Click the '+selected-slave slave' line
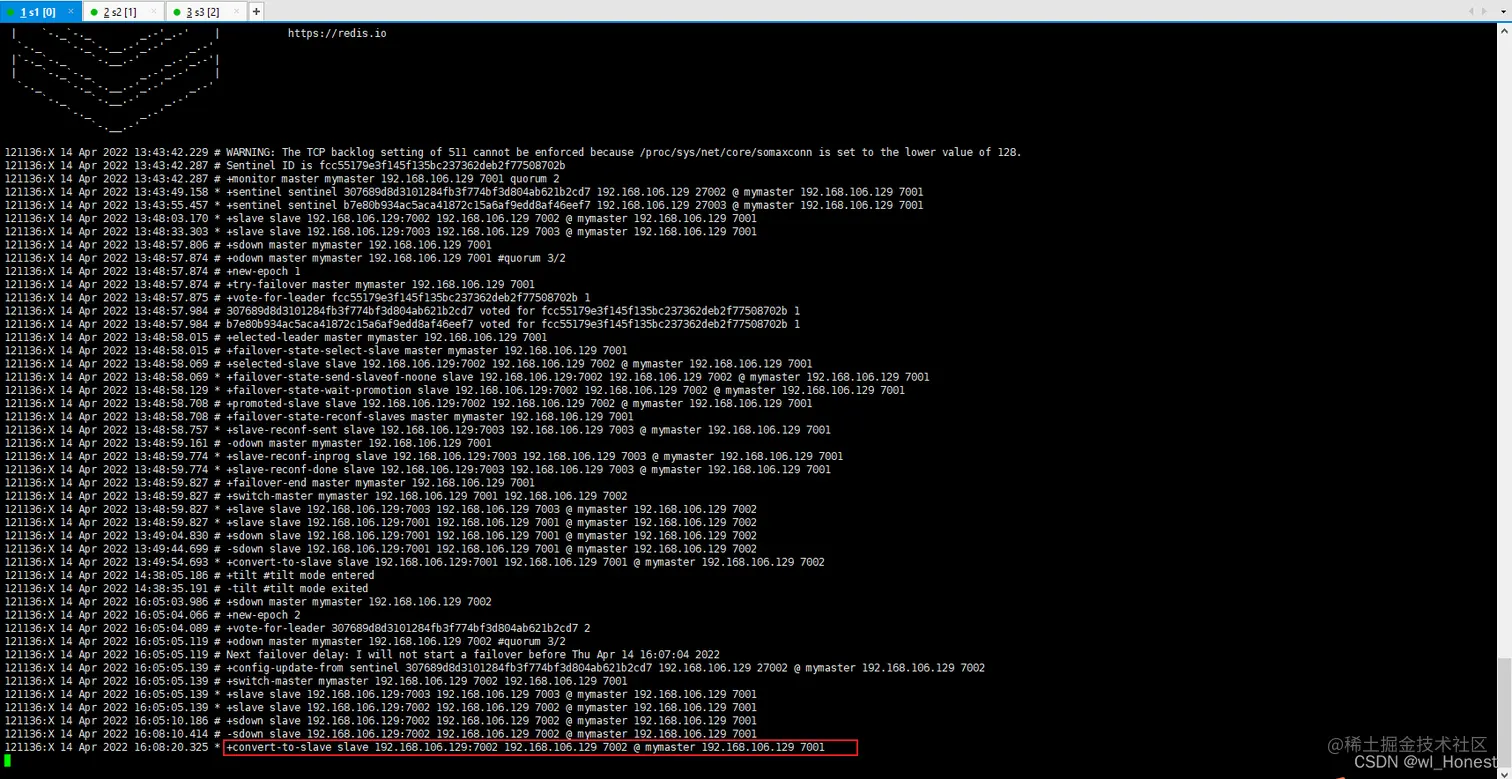This screenshot has height=779, width=1512. coord(408,364)
